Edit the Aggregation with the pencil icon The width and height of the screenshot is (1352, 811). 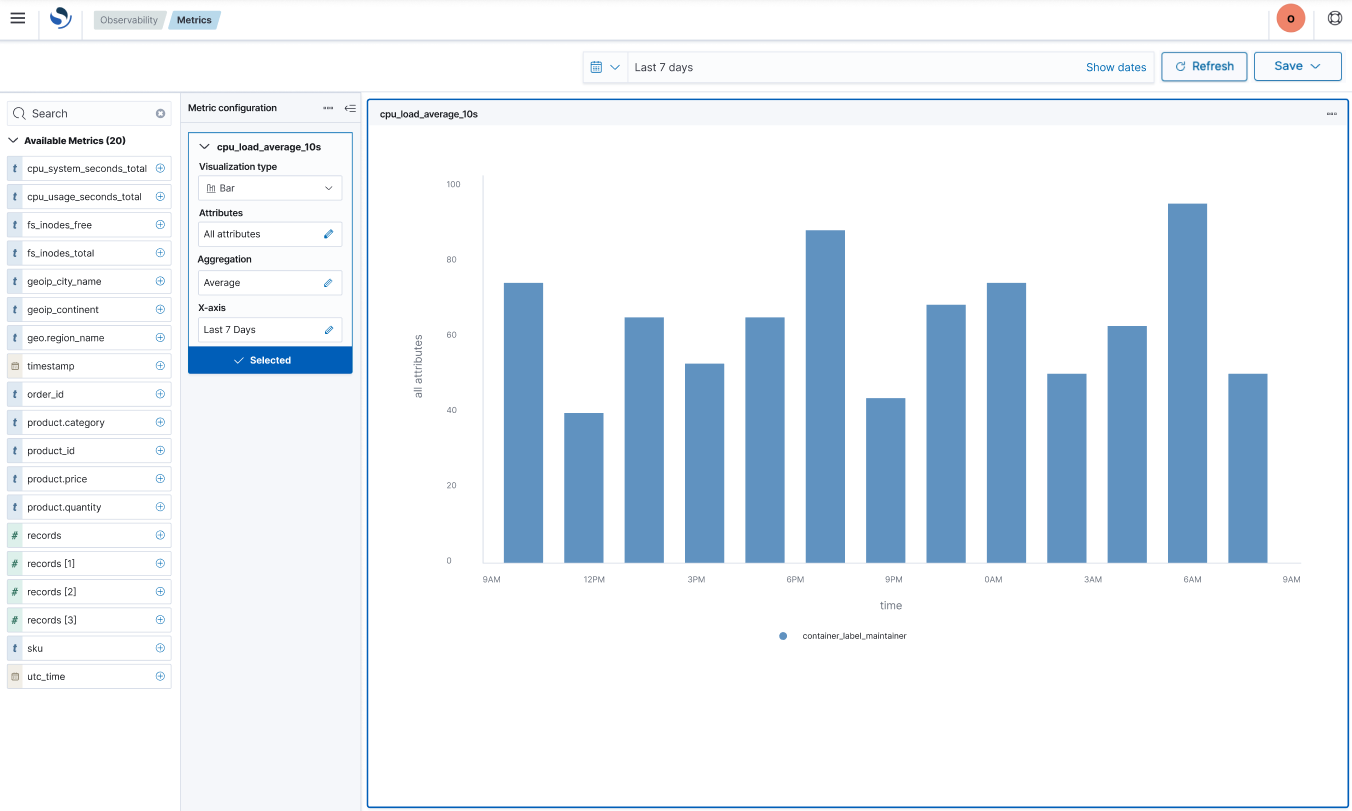coord(328,282)
